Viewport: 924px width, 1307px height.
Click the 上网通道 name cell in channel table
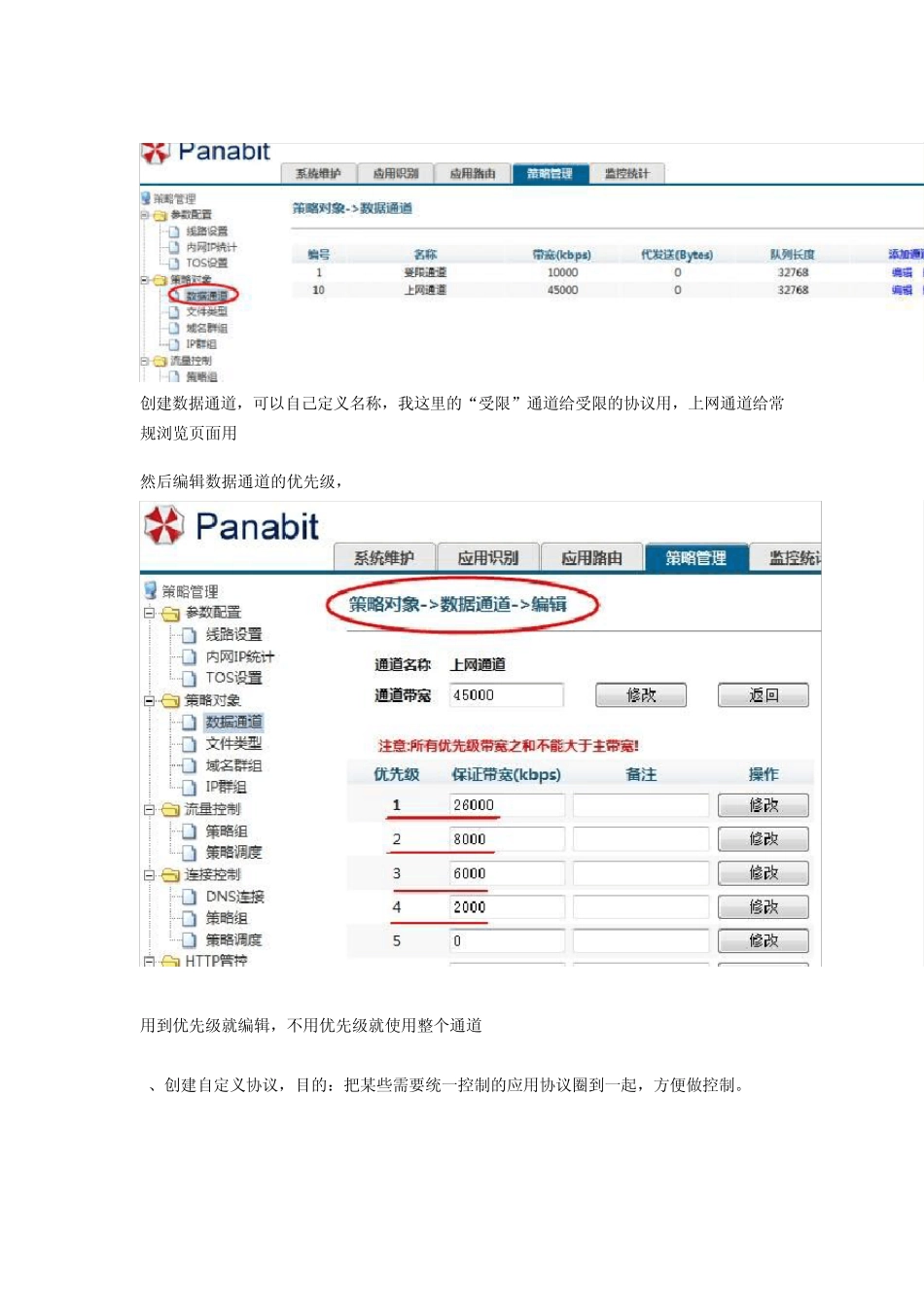(425, 290)
